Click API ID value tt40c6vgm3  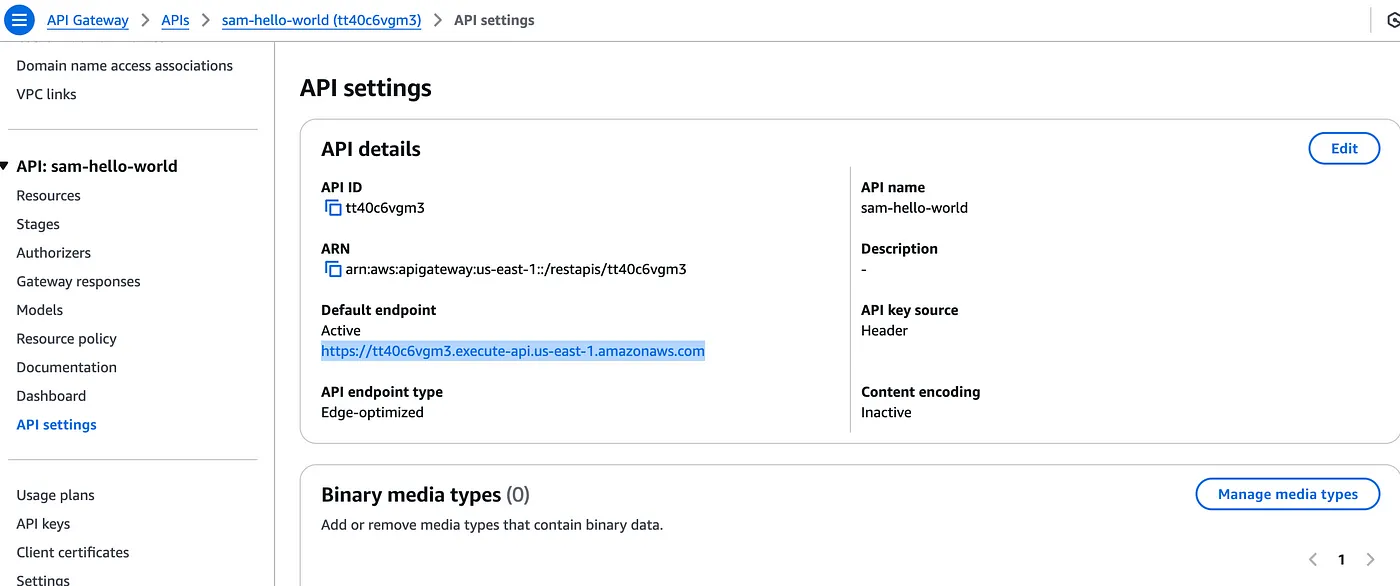(385, 208)
